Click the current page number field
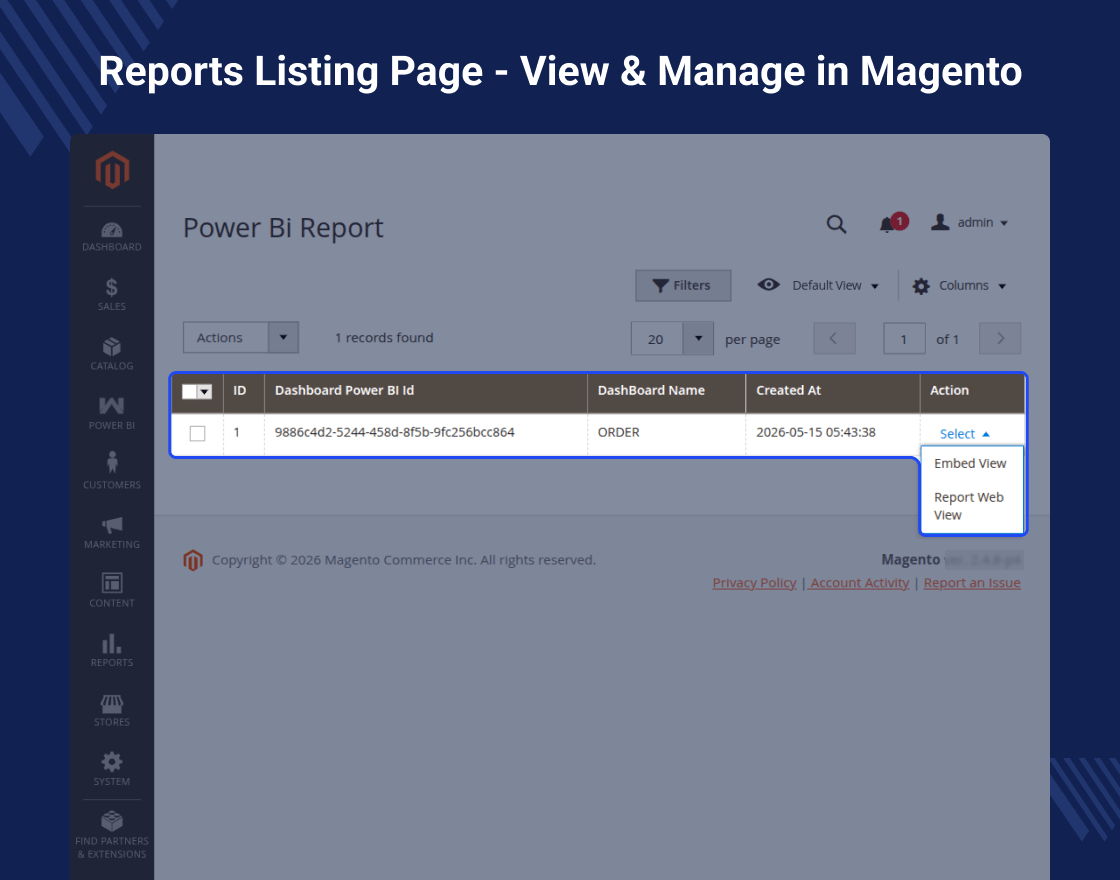The height and width of the screenshot is (880, 1120). (904, 339)
